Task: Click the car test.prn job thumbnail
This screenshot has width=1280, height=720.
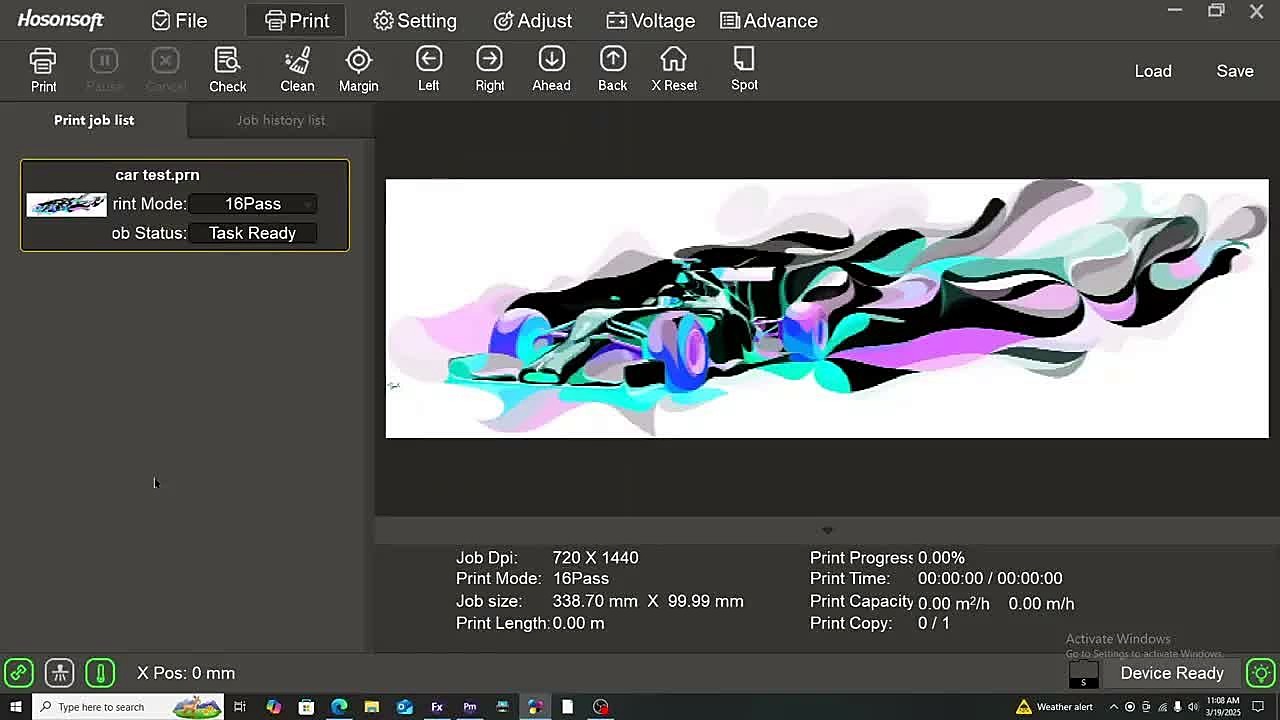Action: click(x=66, y=205)
